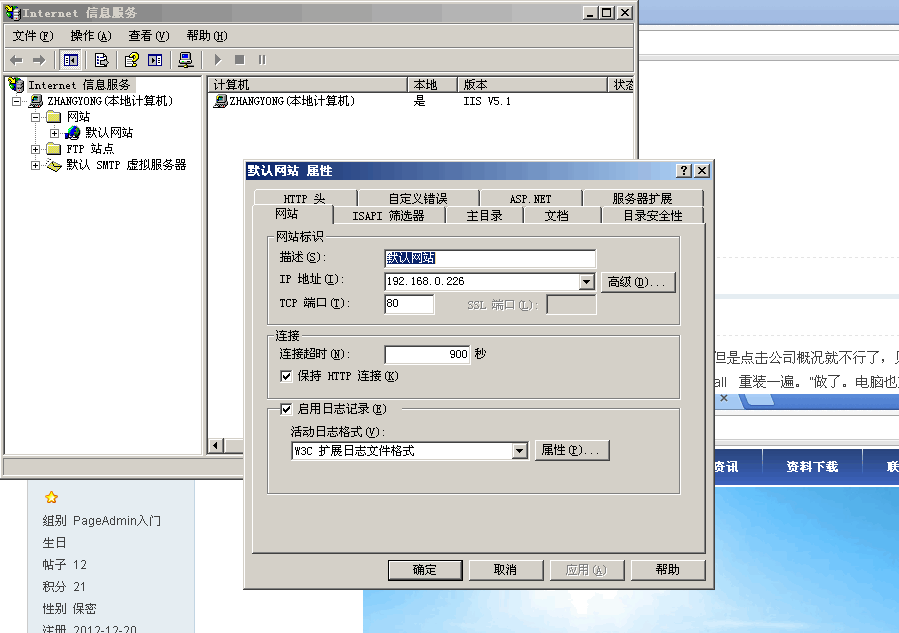The width and height of the screenshot is (899, 633).
Task: Click the TCP 端口 input field
Action: [409, 304]
